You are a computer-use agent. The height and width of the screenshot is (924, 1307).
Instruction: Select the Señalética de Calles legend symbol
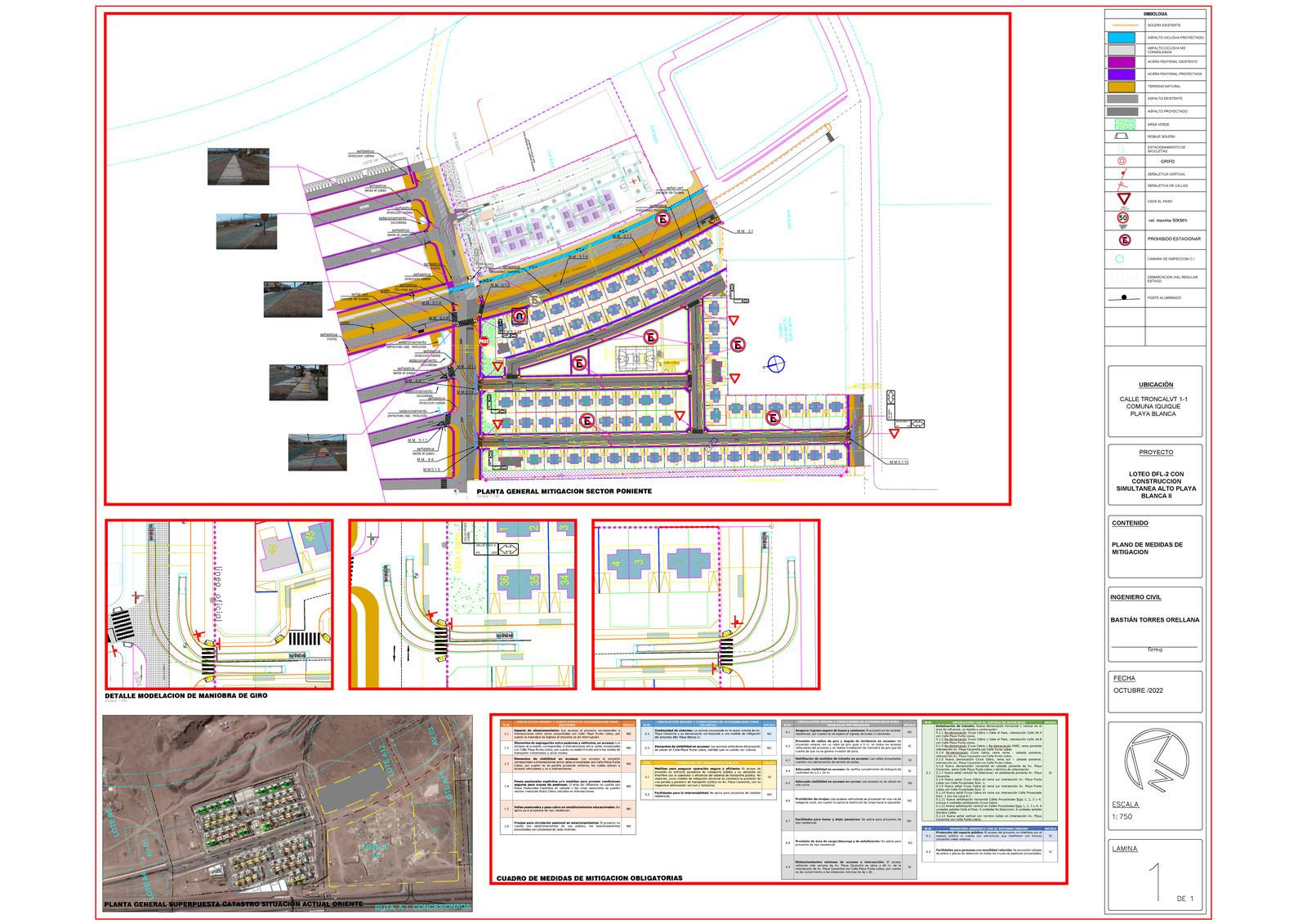[1124, 185]
